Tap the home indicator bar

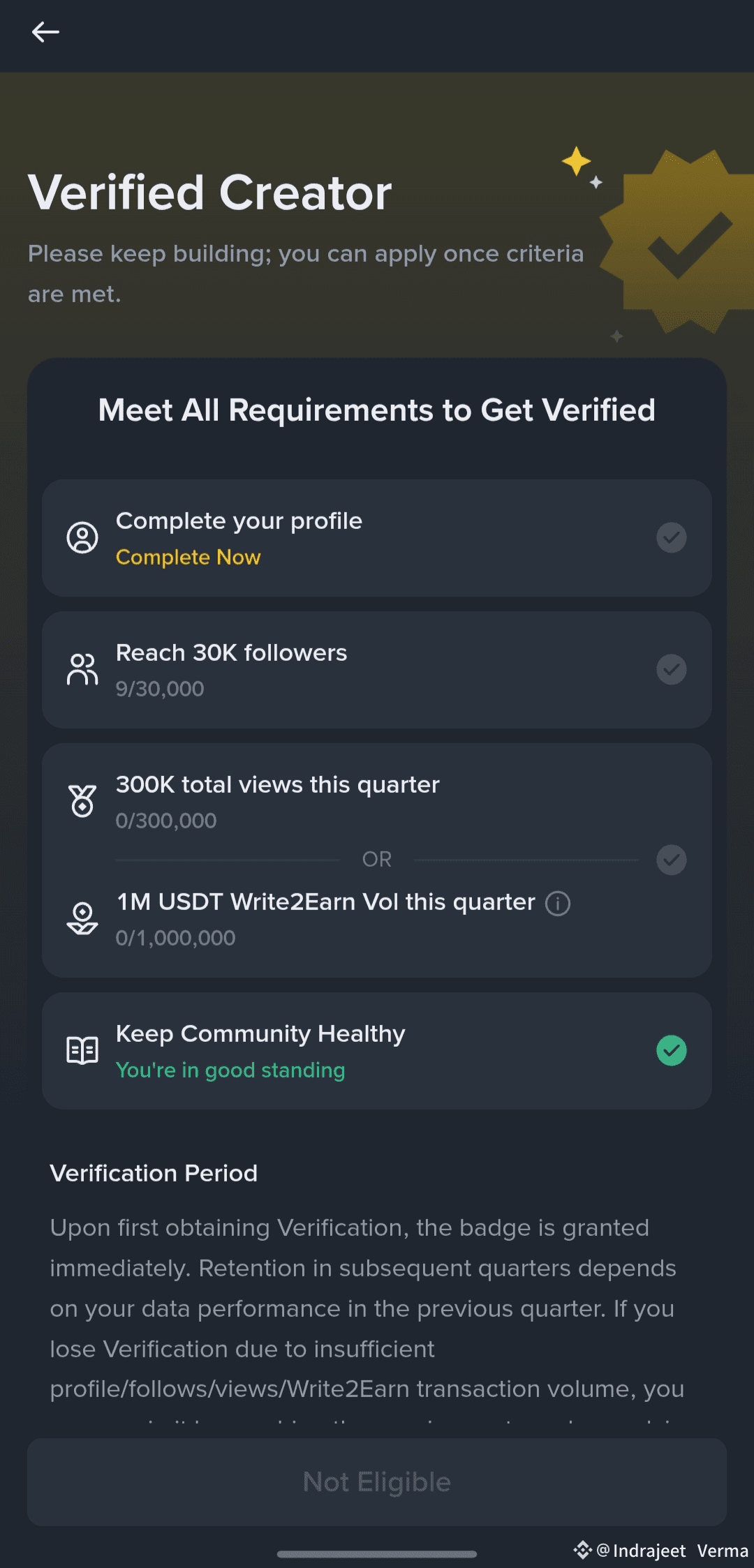(x=377, y=1554)
